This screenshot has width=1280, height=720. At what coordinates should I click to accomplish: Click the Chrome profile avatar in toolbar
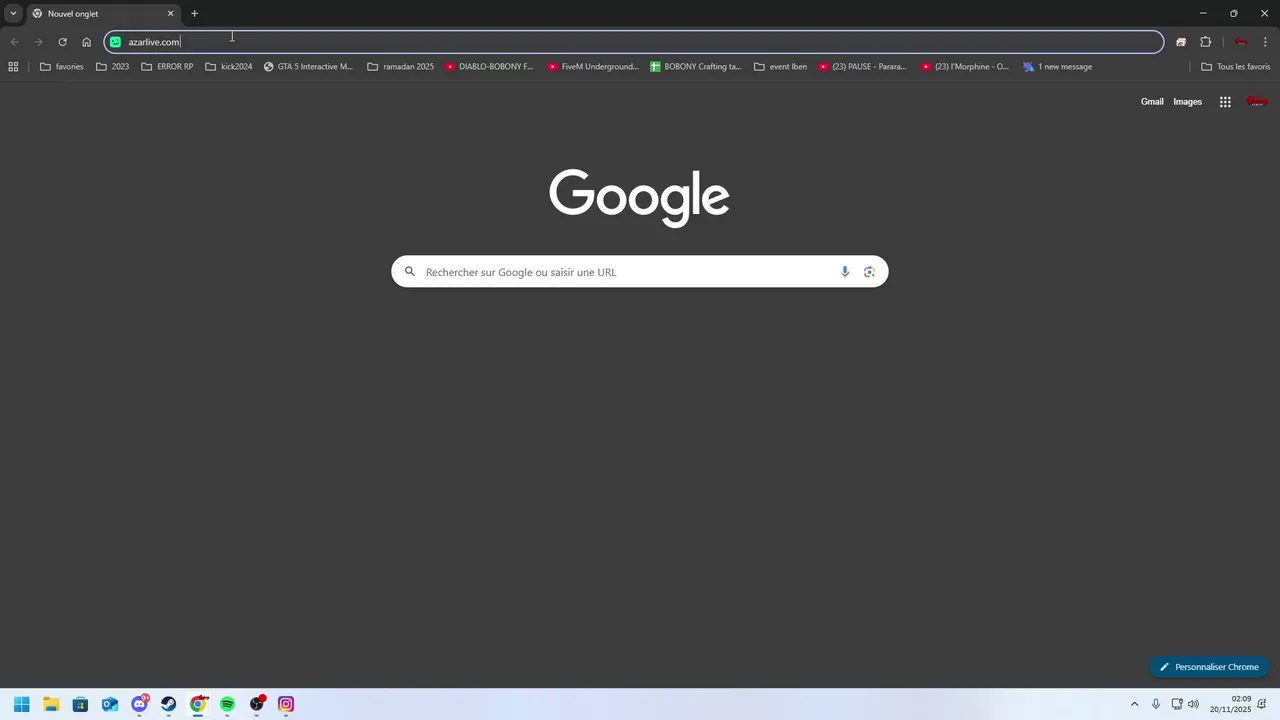click(1241, 42)
